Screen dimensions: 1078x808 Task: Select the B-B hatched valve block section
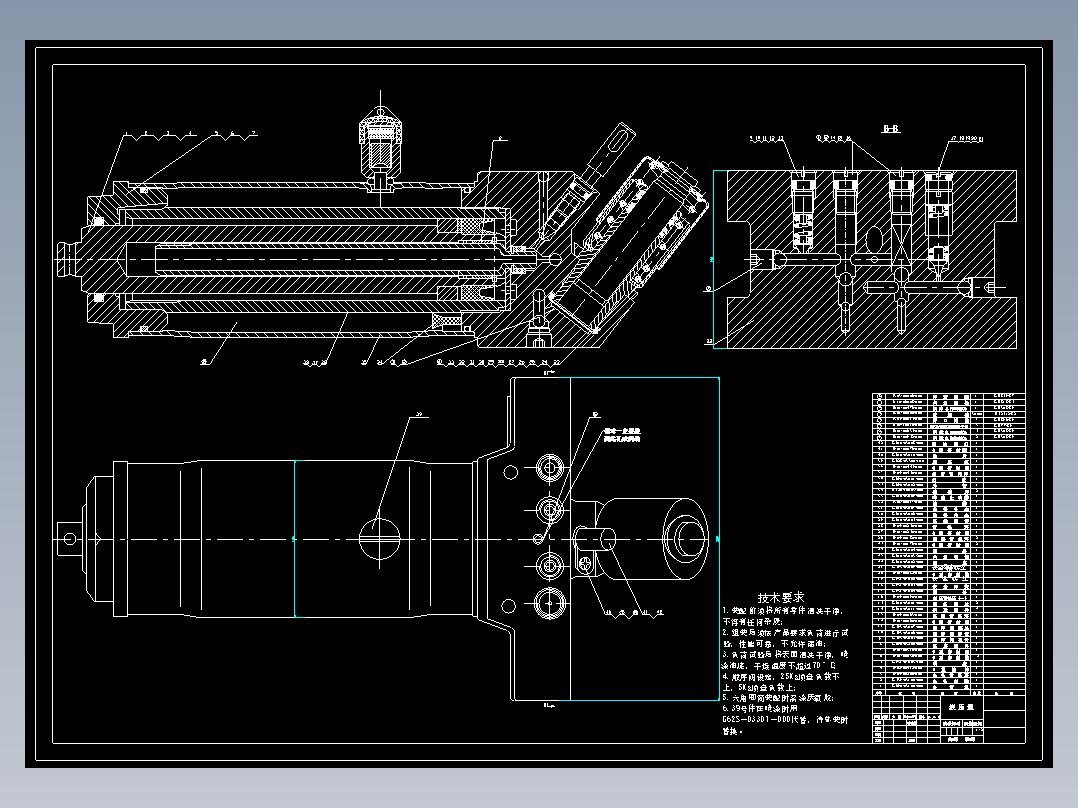871,259
